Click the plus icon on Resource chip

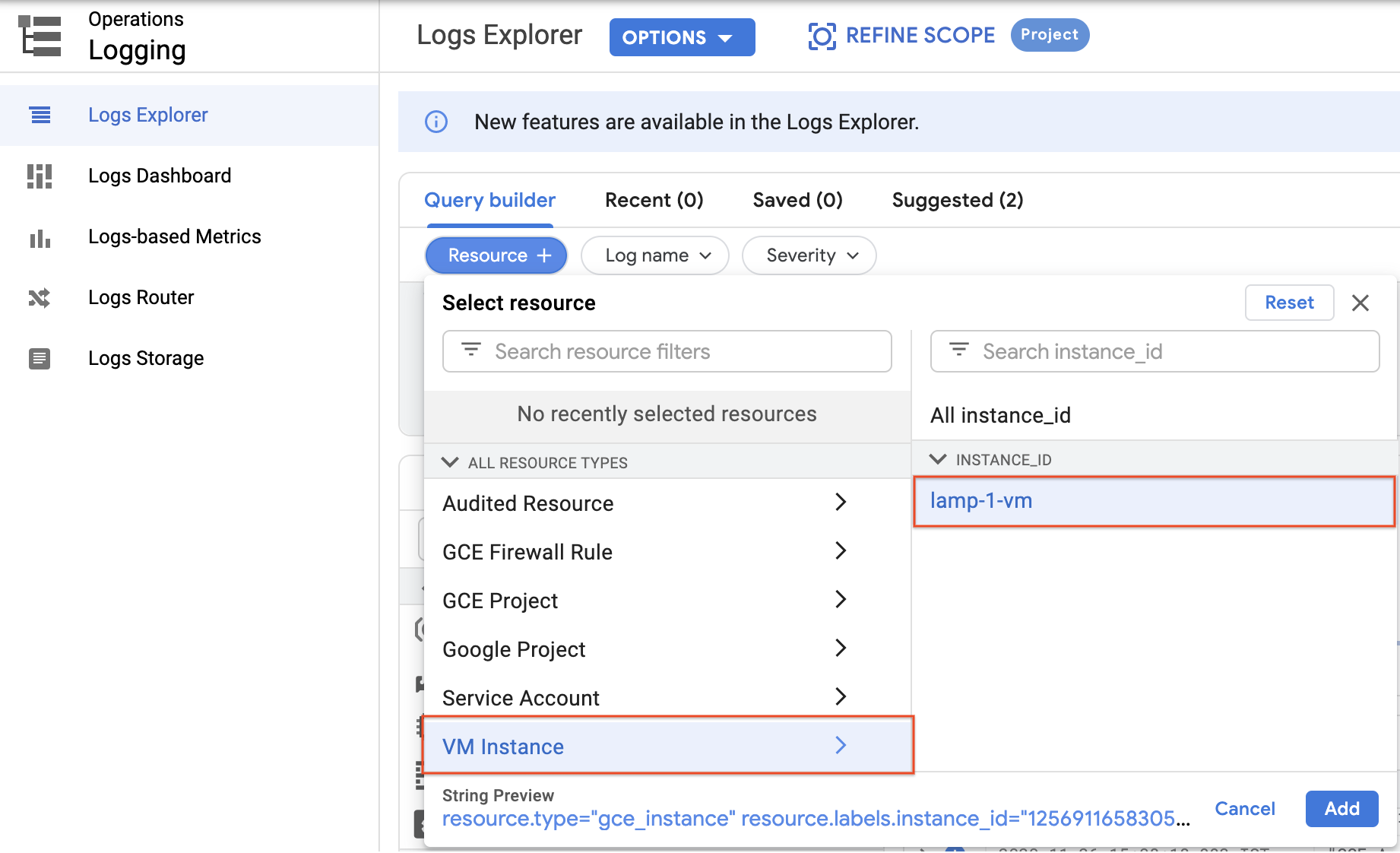click(x=544, y=255)
